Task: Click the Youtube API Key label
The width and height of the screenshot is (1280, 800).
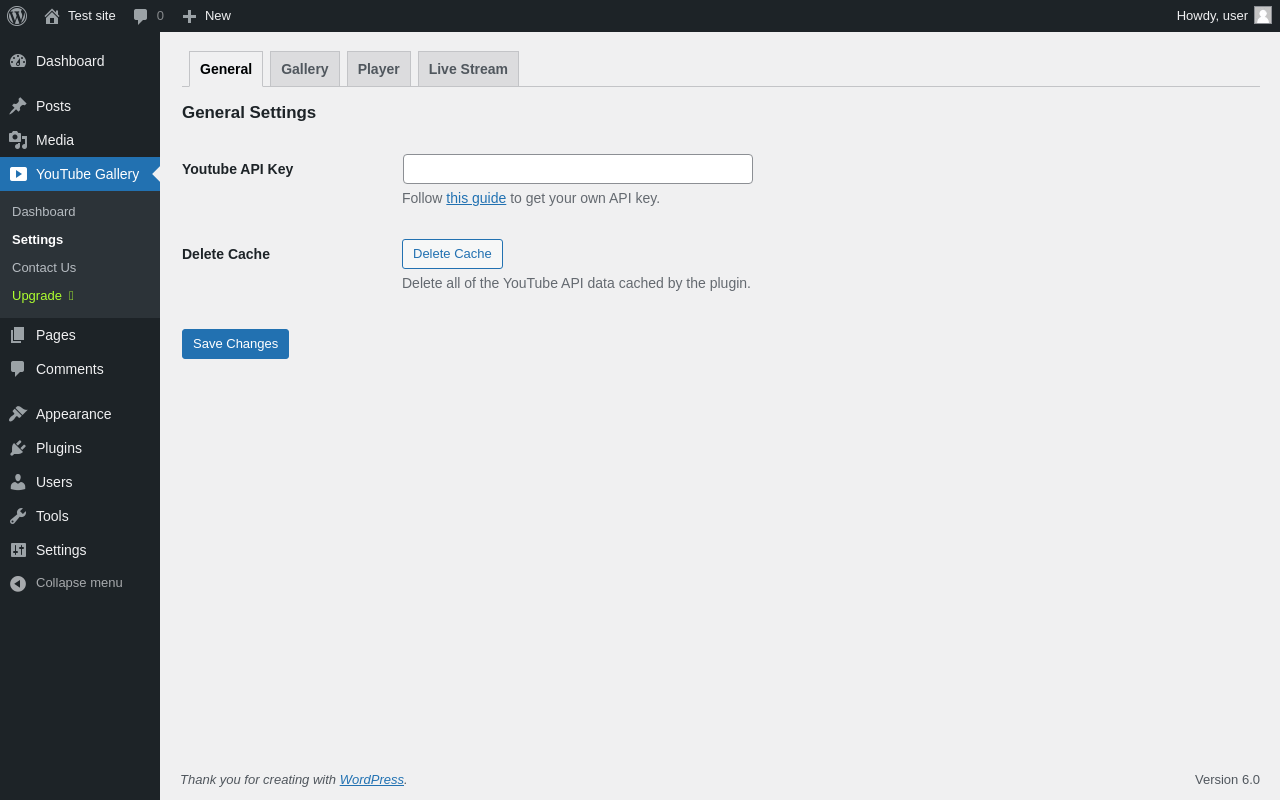Action: pos(238,169)
